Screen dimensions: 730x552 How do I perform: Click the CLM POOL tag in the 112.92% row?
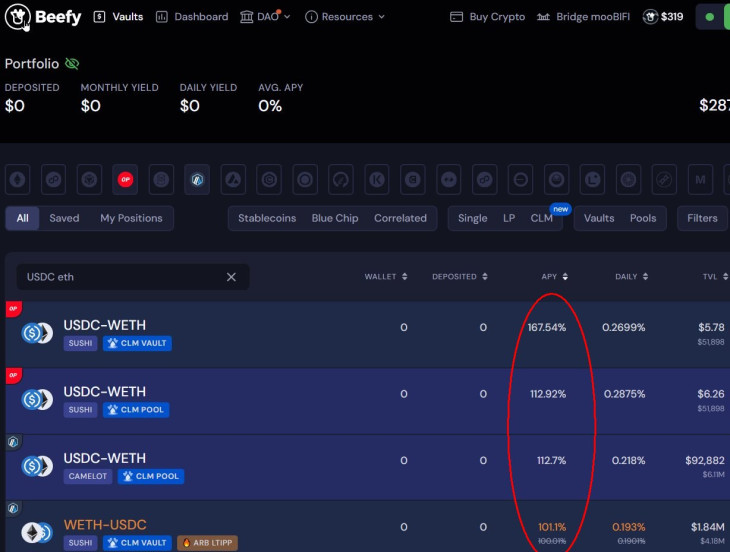coord(136,410)
